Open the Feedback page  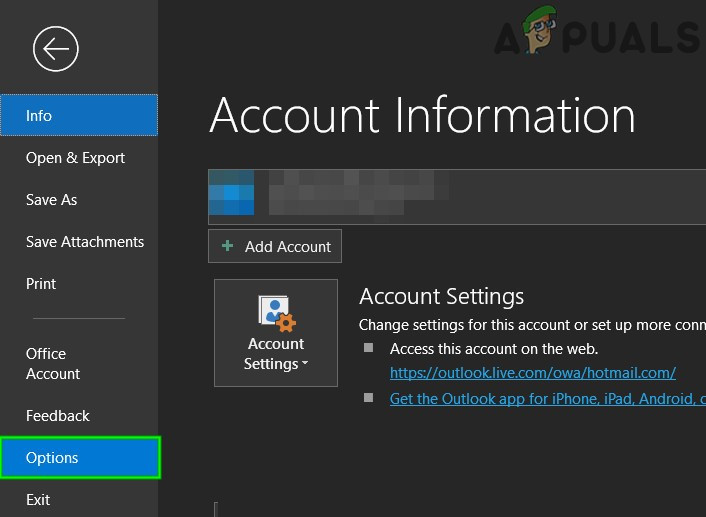coord(58,416)
